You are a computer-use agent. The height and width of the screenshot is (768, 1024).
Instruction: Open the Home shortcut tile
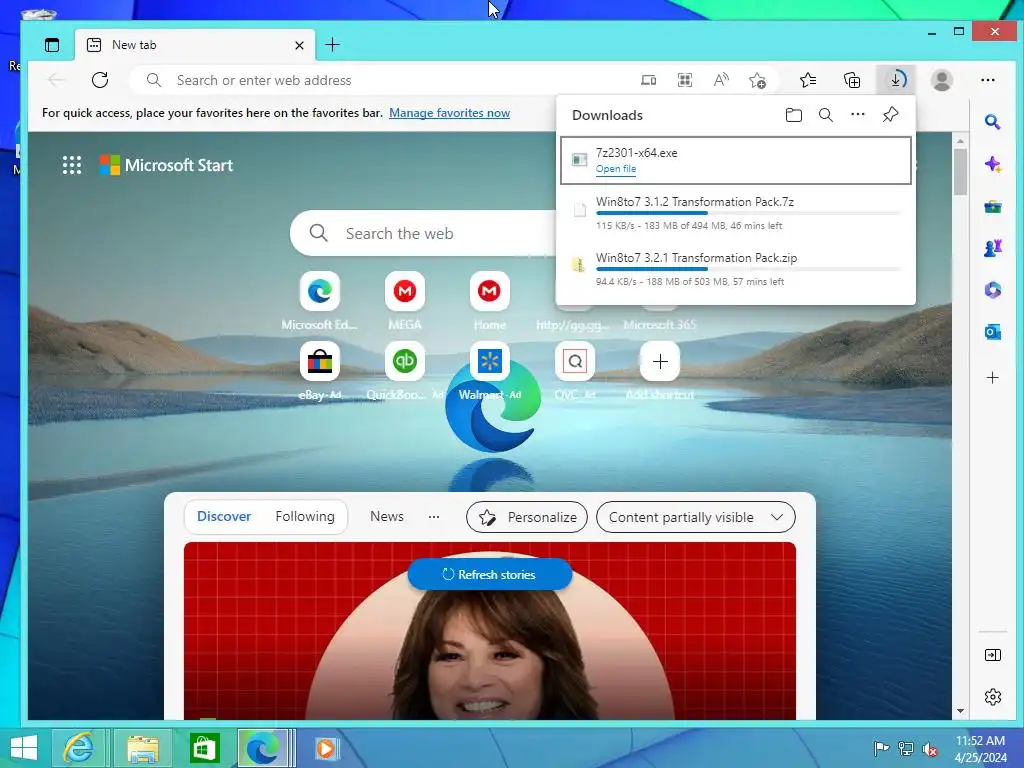pos(489,291)
